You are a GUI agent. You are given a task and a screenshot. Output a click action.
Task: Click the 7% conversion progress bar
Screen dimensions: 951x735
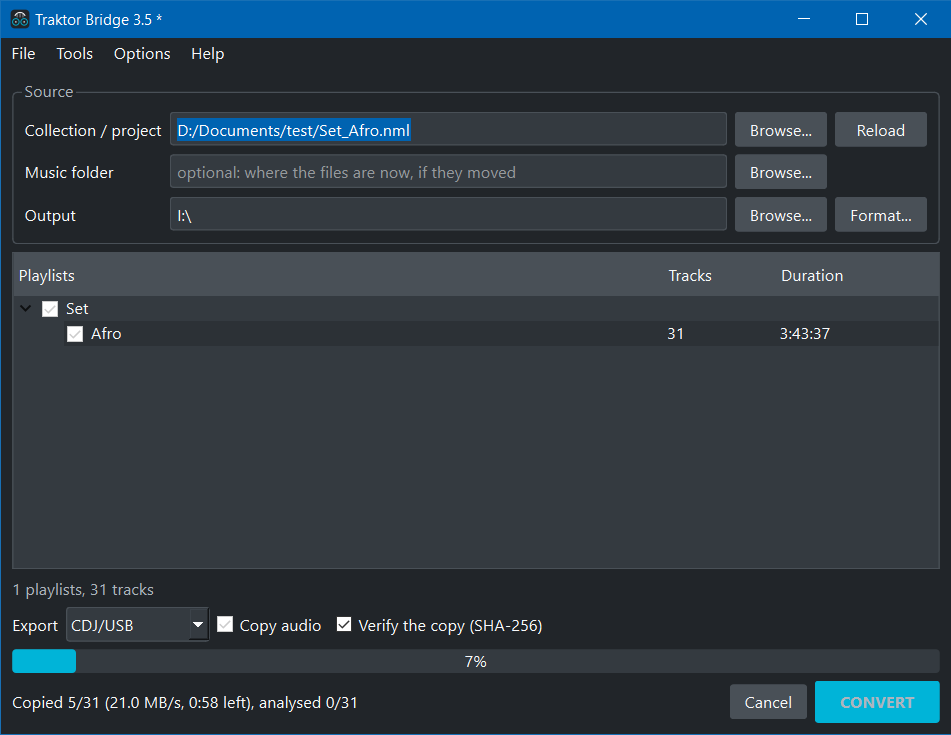(476, 662)
